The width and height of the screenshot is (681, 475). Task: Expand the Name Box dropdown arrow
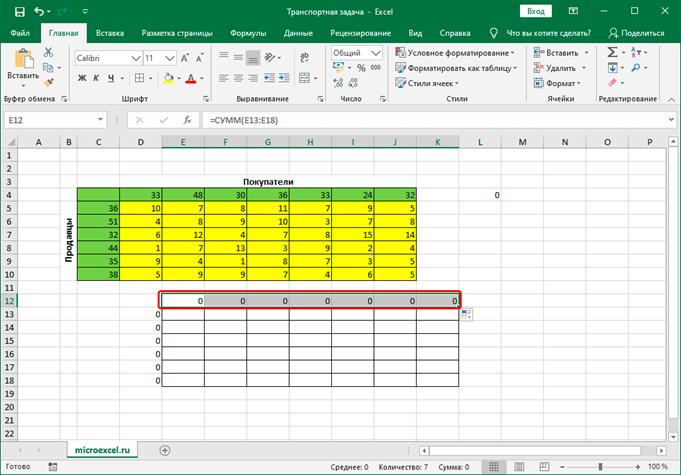pos(100,120)
